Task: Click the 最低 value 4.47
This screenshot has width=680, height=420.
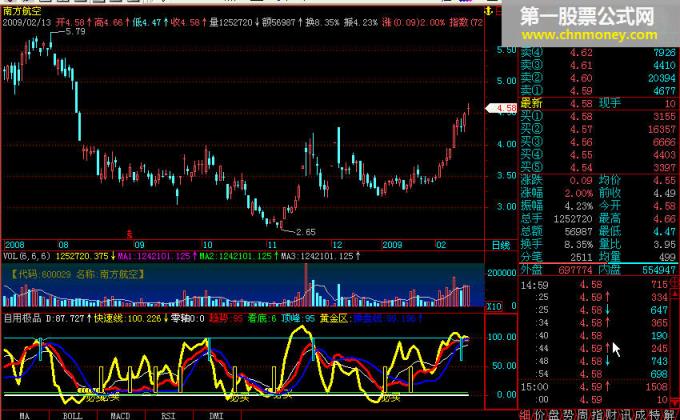Action: click(664, 232)
